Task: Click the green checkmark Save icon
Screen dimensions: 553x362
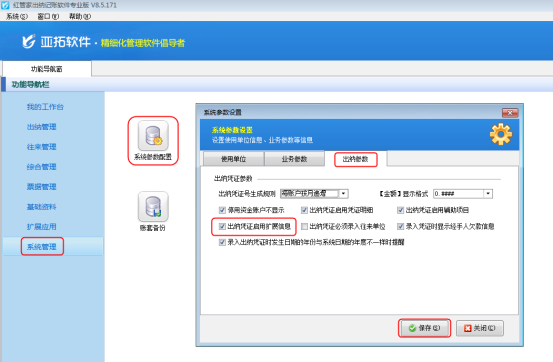Action: coord(412,328)
